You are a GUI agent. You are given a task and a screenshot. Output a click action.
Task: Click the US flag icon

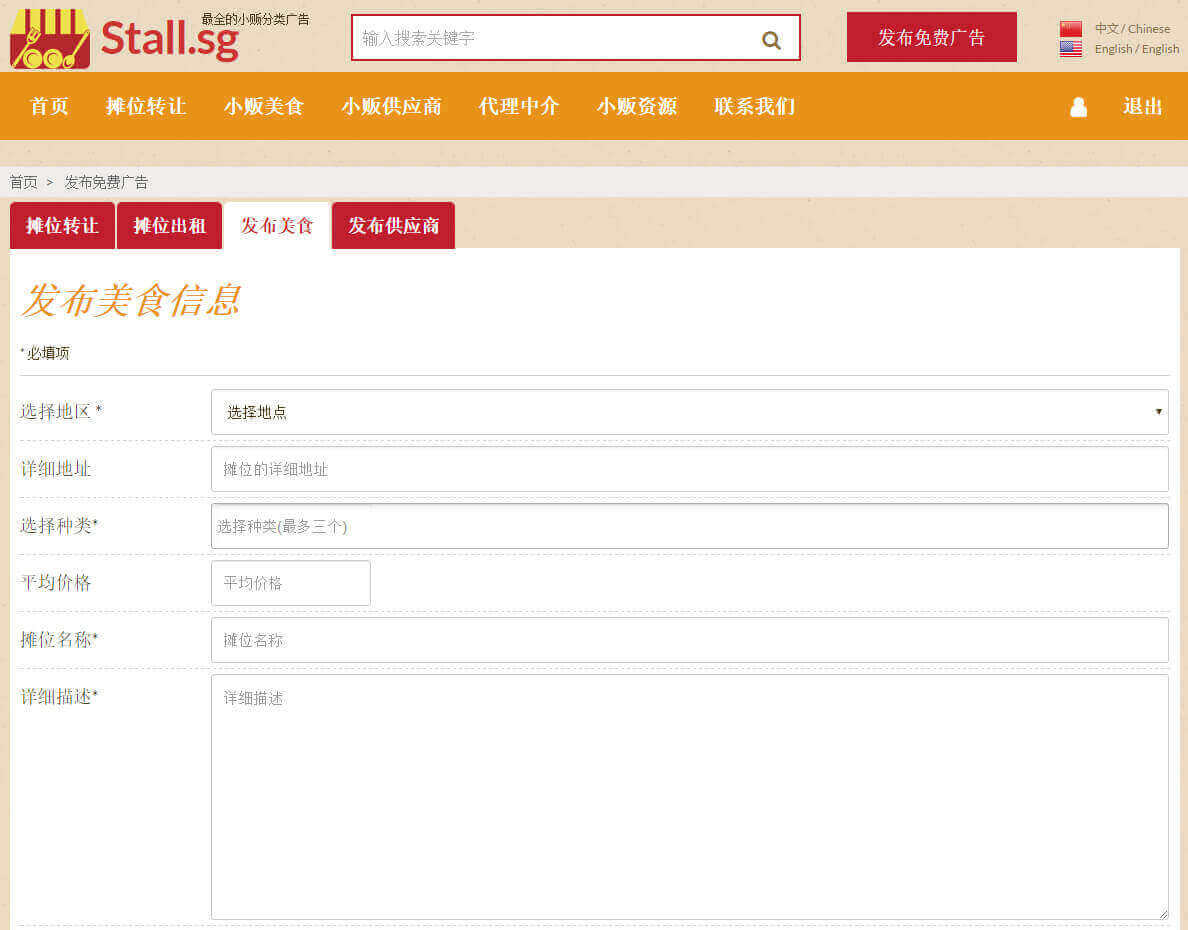pyautogui.click(x=1070, y=49)
